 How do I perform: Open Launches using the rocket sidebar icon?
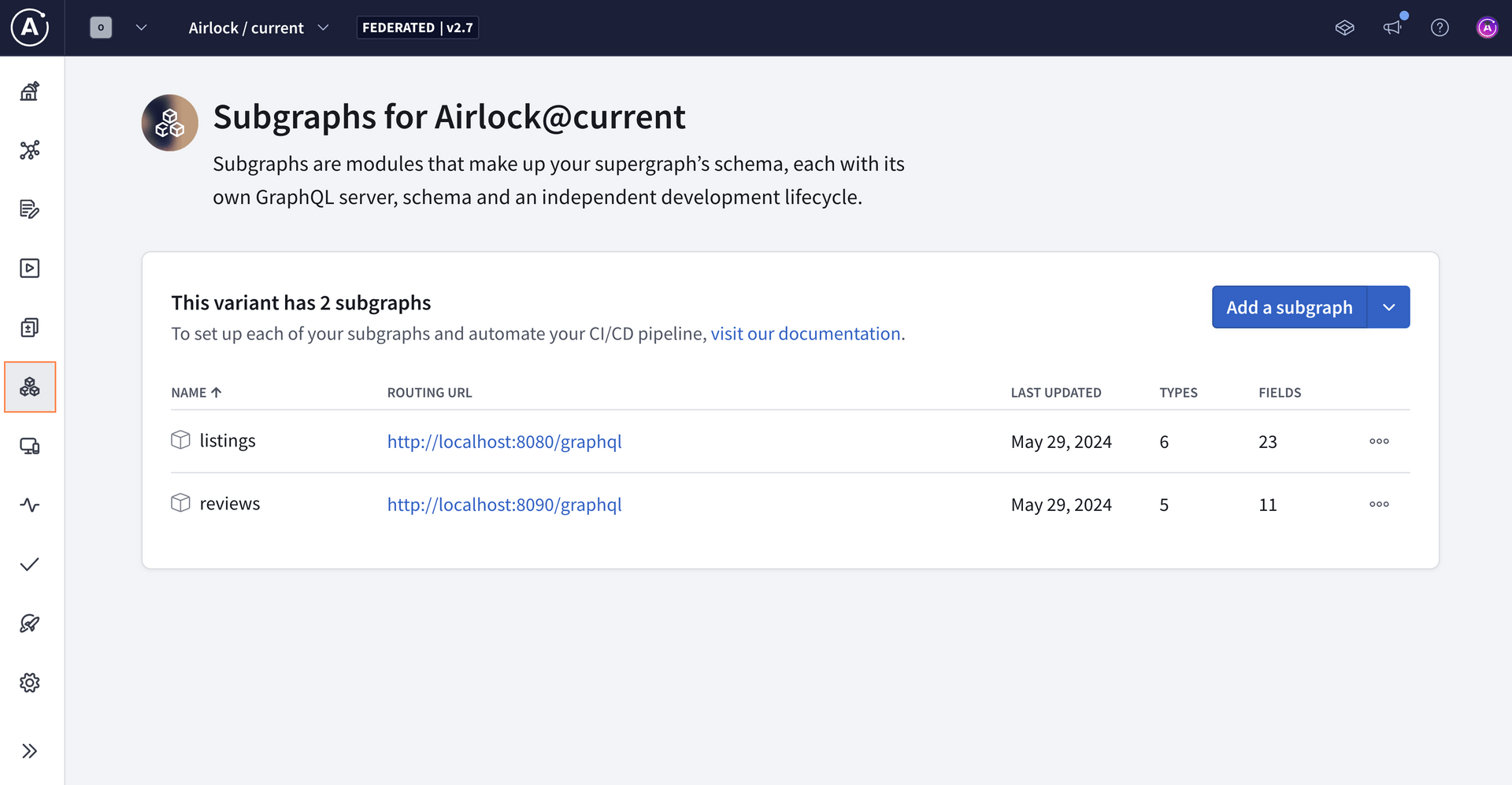pyautogui.click(x=30, y=623)
